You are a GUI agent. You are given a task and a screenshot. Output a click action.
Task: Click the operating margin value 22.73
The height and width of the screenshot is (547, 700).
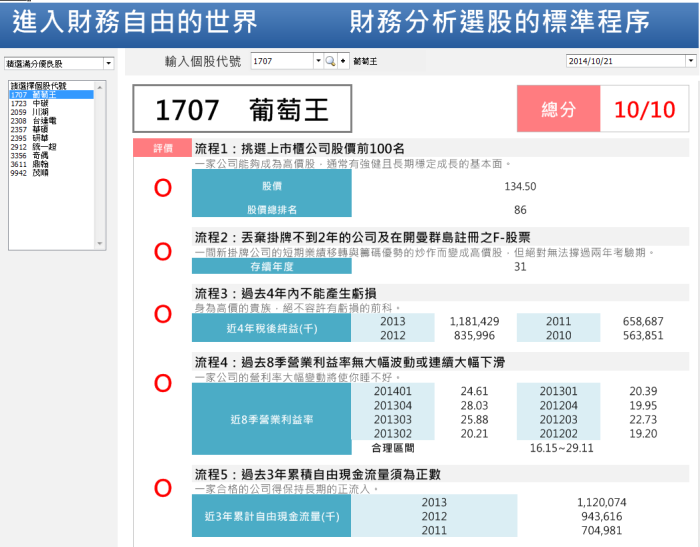[643, 420]
